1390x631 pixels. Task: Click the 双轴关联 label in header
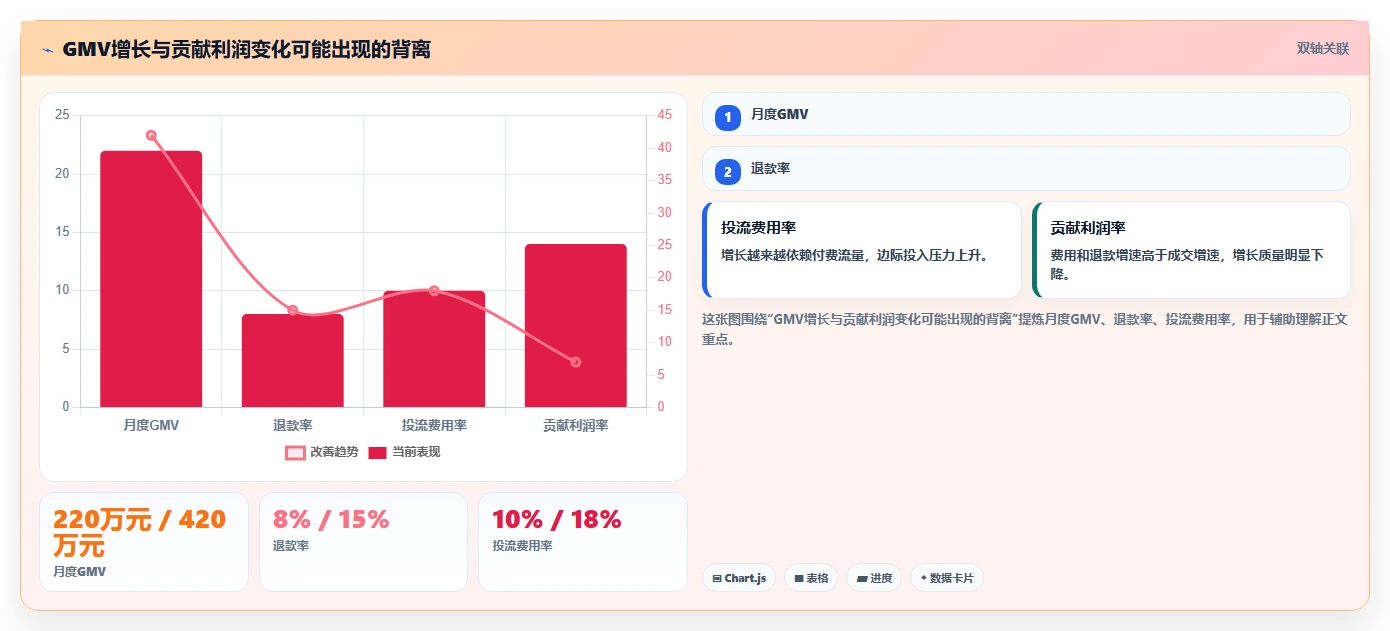point(1323,49)
